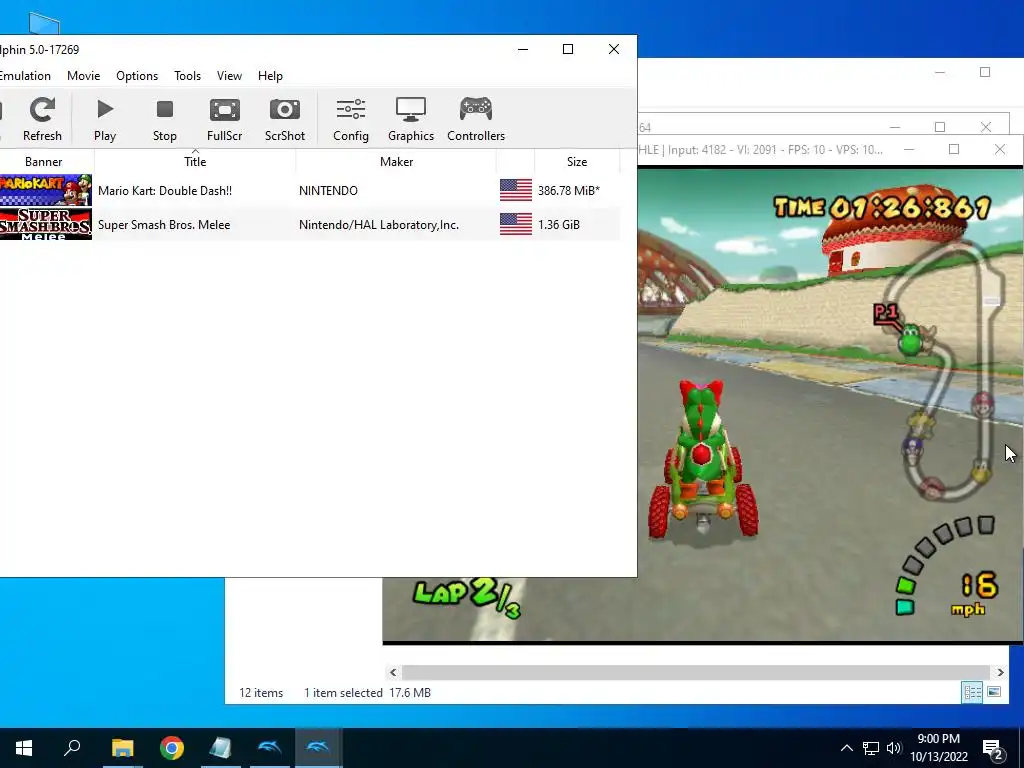Switch to first Dolphin taskbar icon
This screenshot has width=1024, height=768.
(x=269, y=748)
